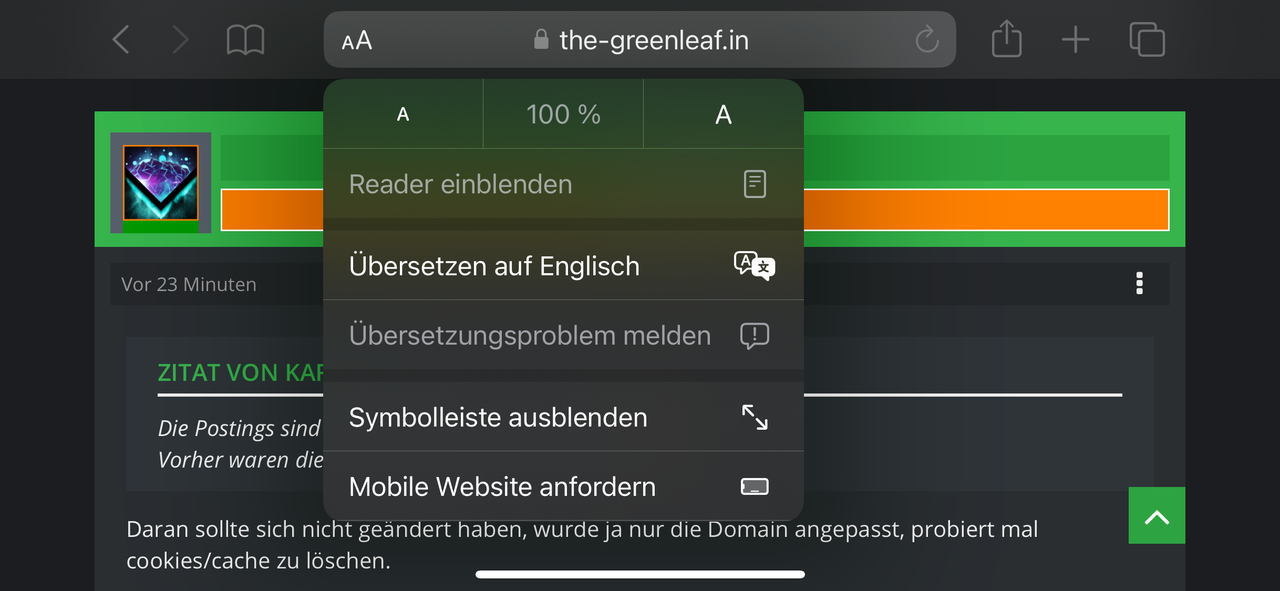The height and width of the screenshot is (591, 1280).
Task: Open the post's three-dot options menu
Action: [1139, 284]
